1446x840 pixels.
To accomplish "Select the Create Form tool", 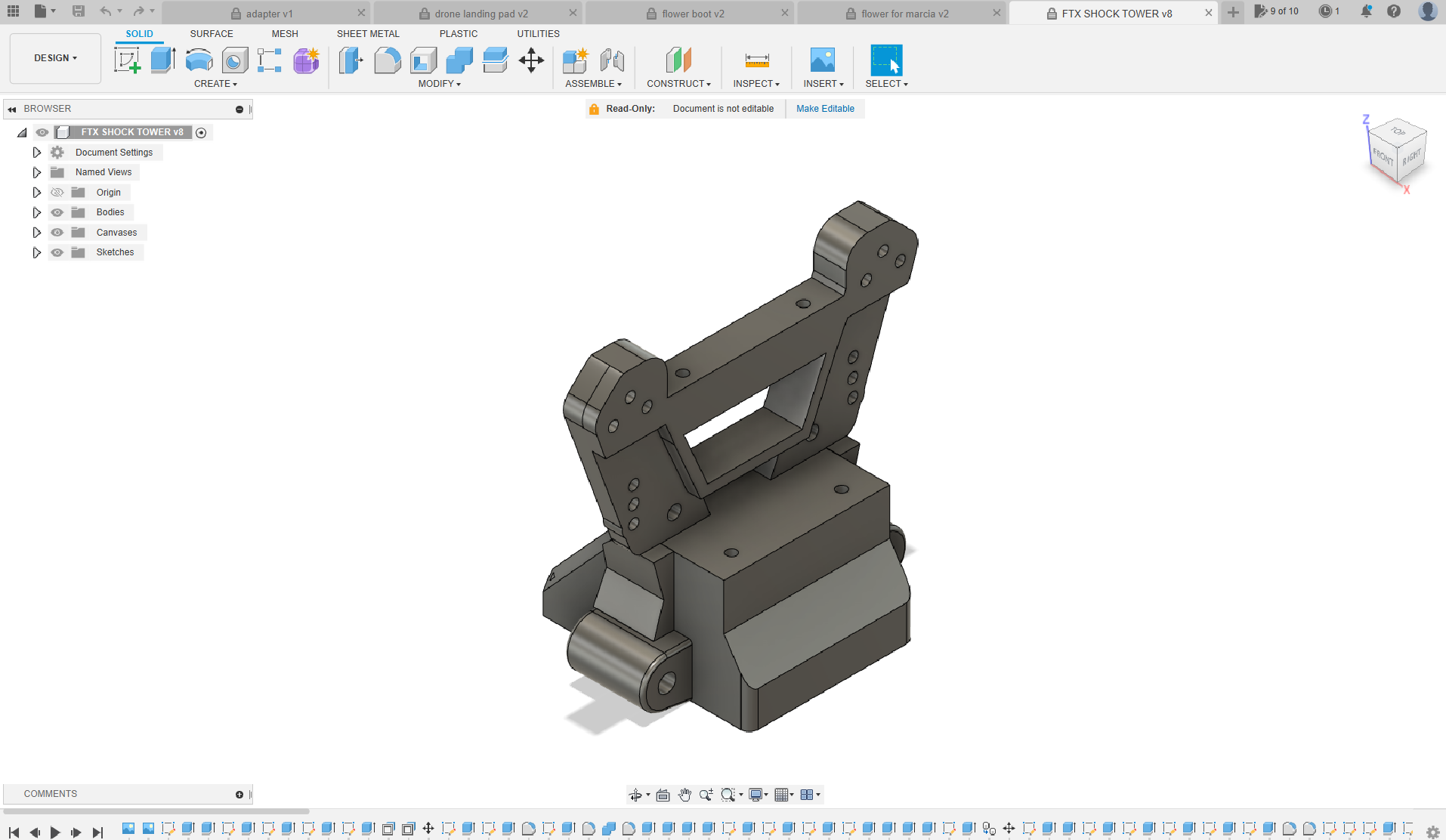I will [306, 60].
